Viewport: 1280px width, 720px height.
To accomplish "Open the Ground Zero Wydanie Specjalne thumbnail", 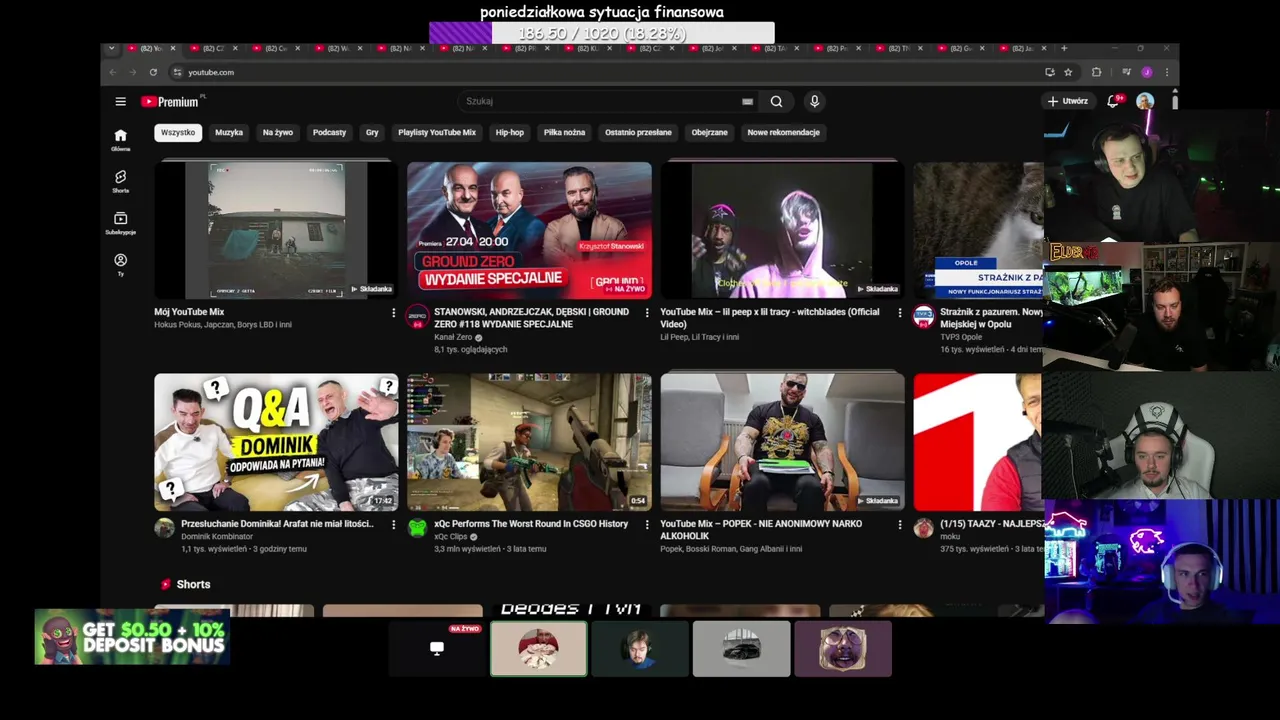I will coord(529,230).
